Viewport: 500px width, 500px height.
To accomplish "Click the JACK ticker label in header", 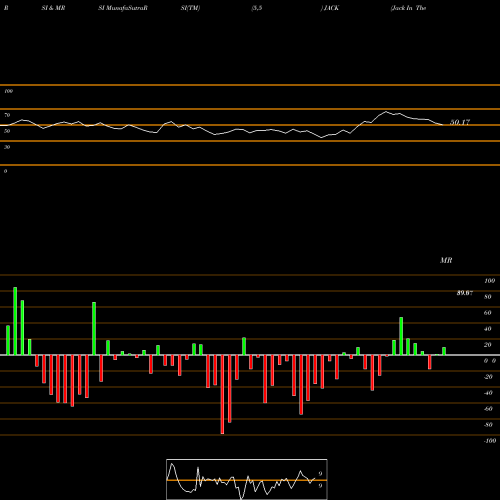I will 331,8.
